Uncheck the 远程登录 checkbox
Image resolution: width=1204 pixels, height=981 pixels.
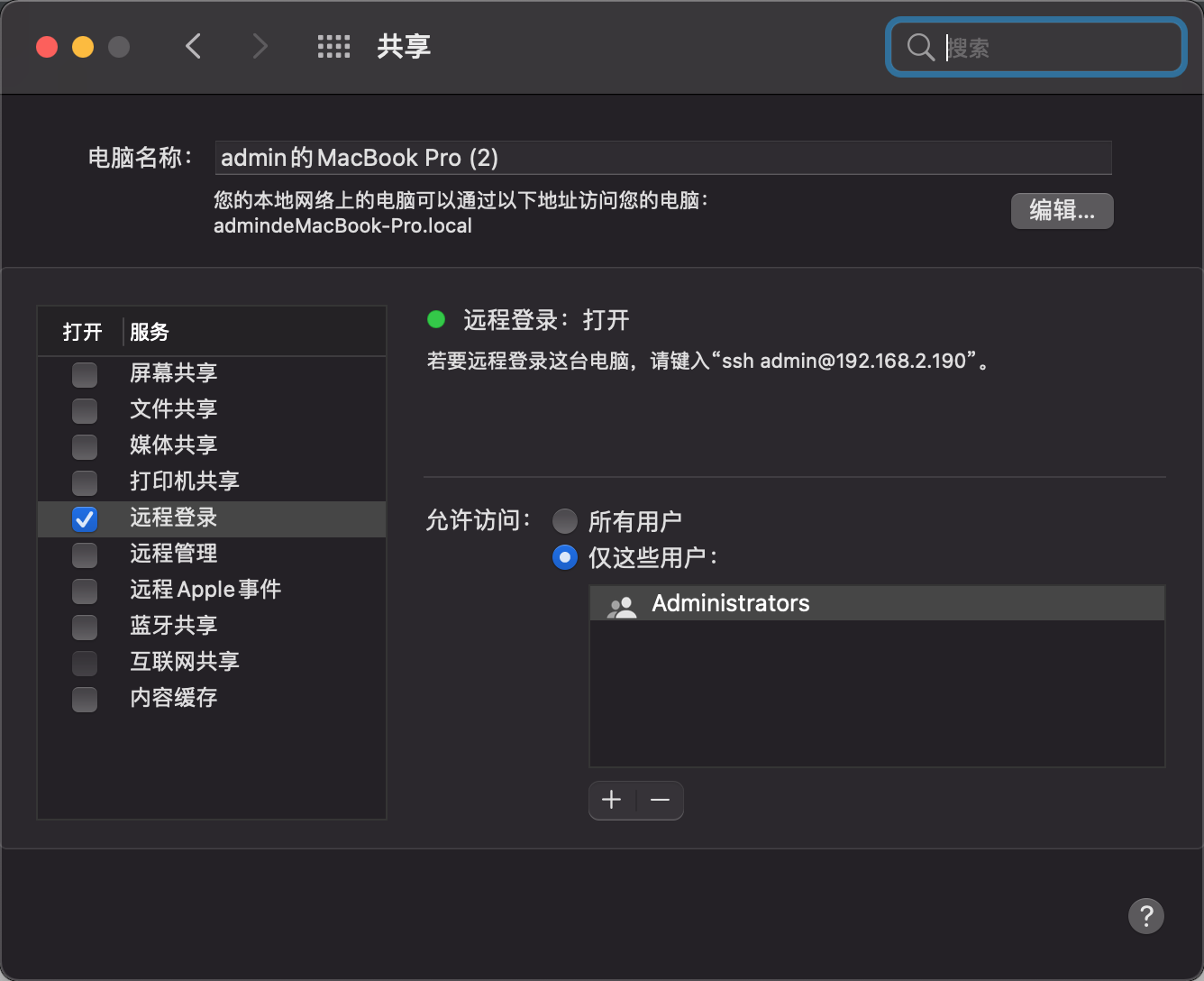85,518
